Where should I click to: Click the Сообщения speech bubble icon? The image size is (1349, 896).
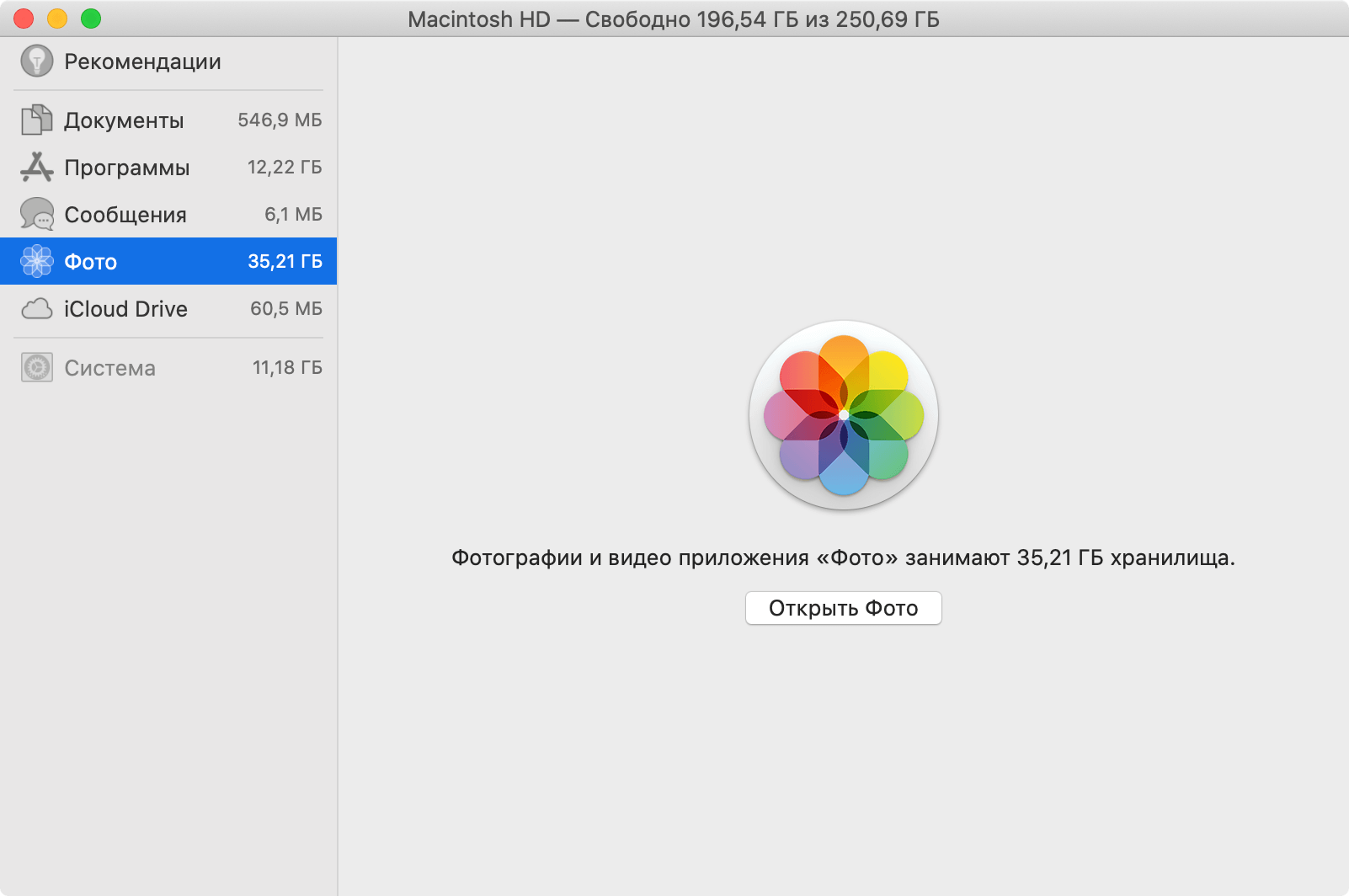[36, 214]
